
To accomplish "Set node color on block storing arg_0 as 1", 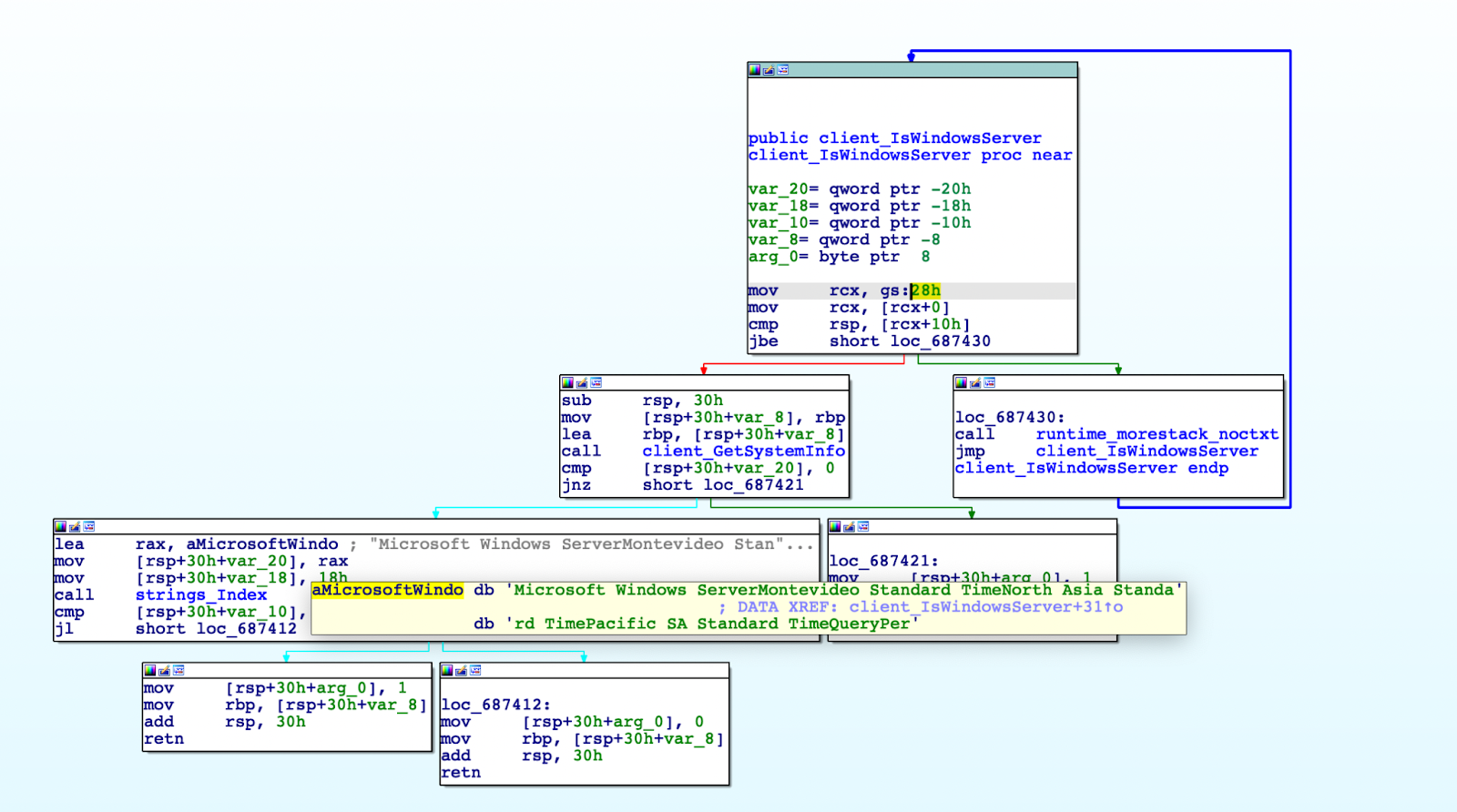I will tap(149, 671).
